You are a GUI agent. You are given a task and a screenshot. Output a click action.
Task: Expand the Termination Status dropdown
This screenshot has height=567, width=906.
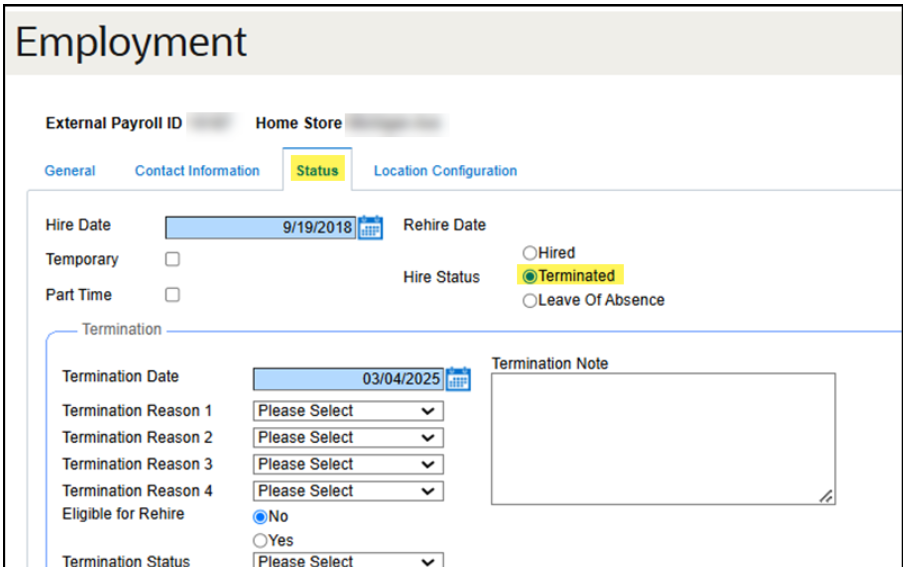pyautogui.click(x=348, y=561)
